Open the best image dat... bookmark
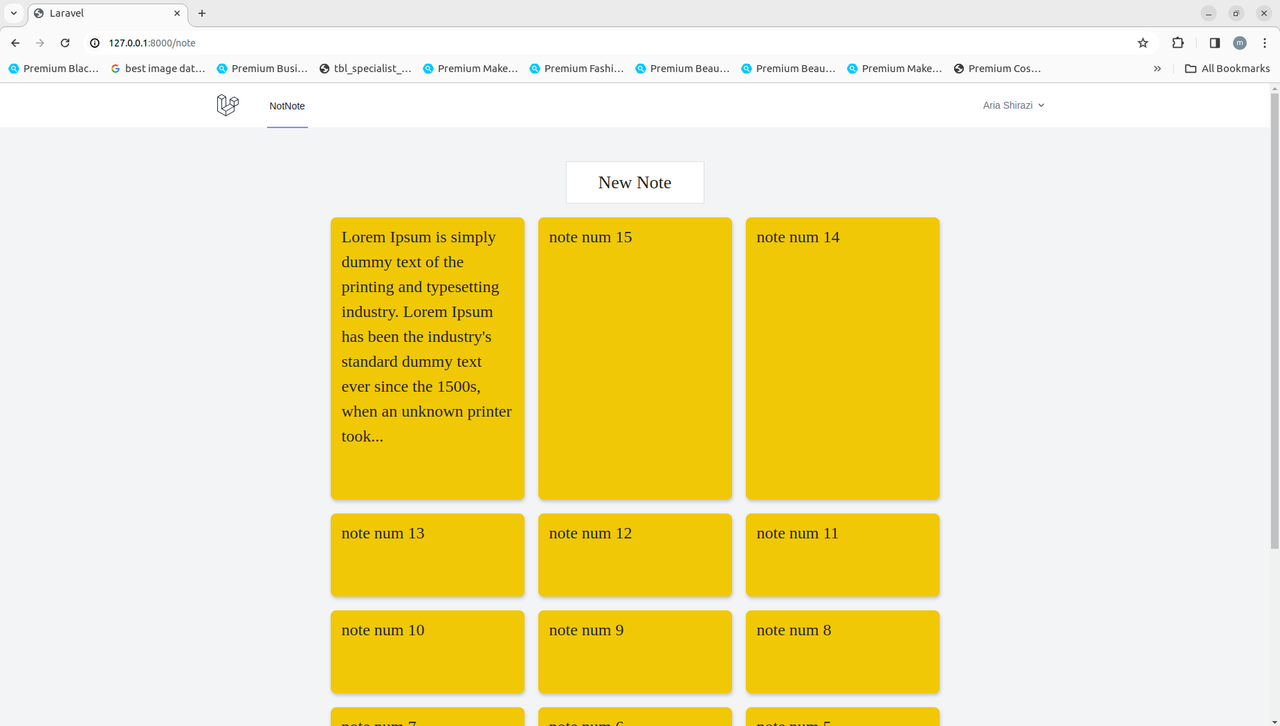 click(x=158, y=69)
